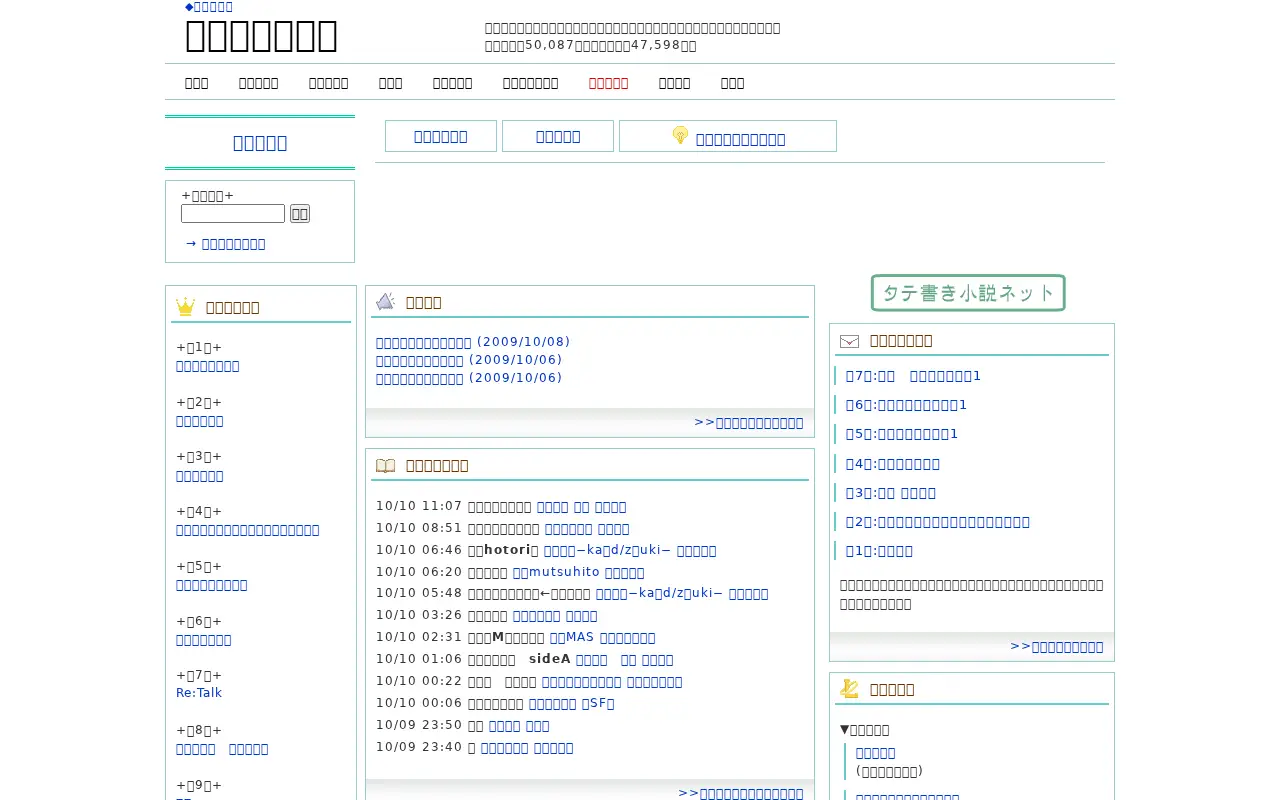Image resolution: width=1280 pixels, height=800 pixels.
Task: Click the crown icon in the ranking panel
Action: (x=185, y=307)
